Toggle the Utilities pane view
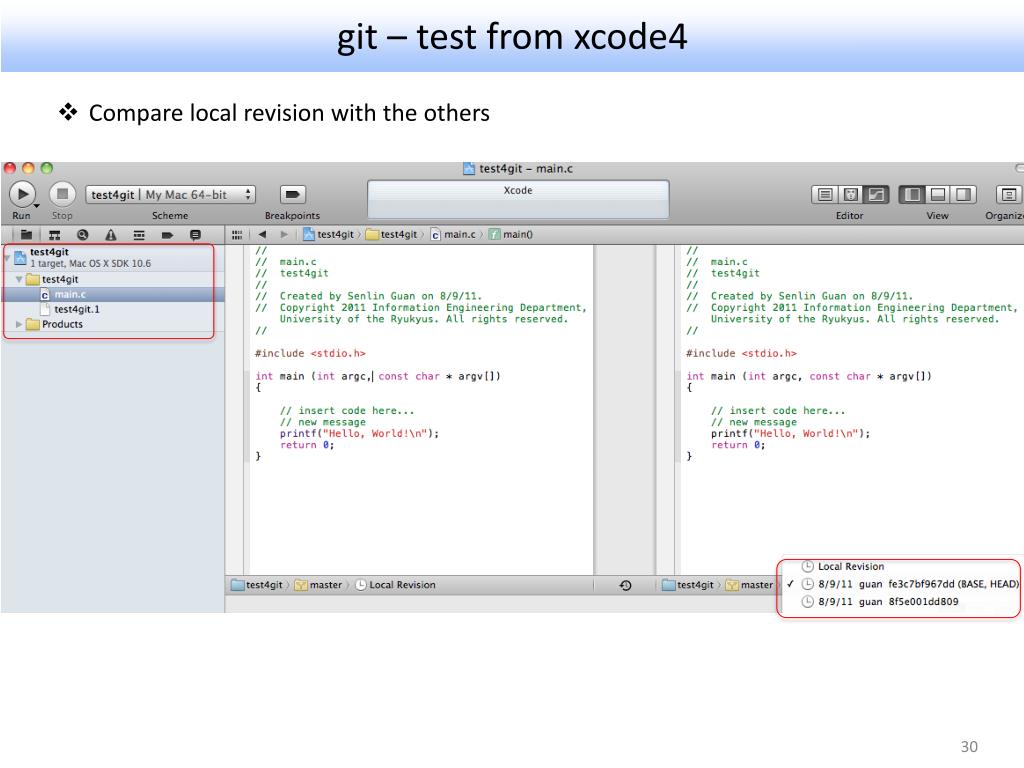Viewport: 1024px width, 768px height. (x=963, y=195)
